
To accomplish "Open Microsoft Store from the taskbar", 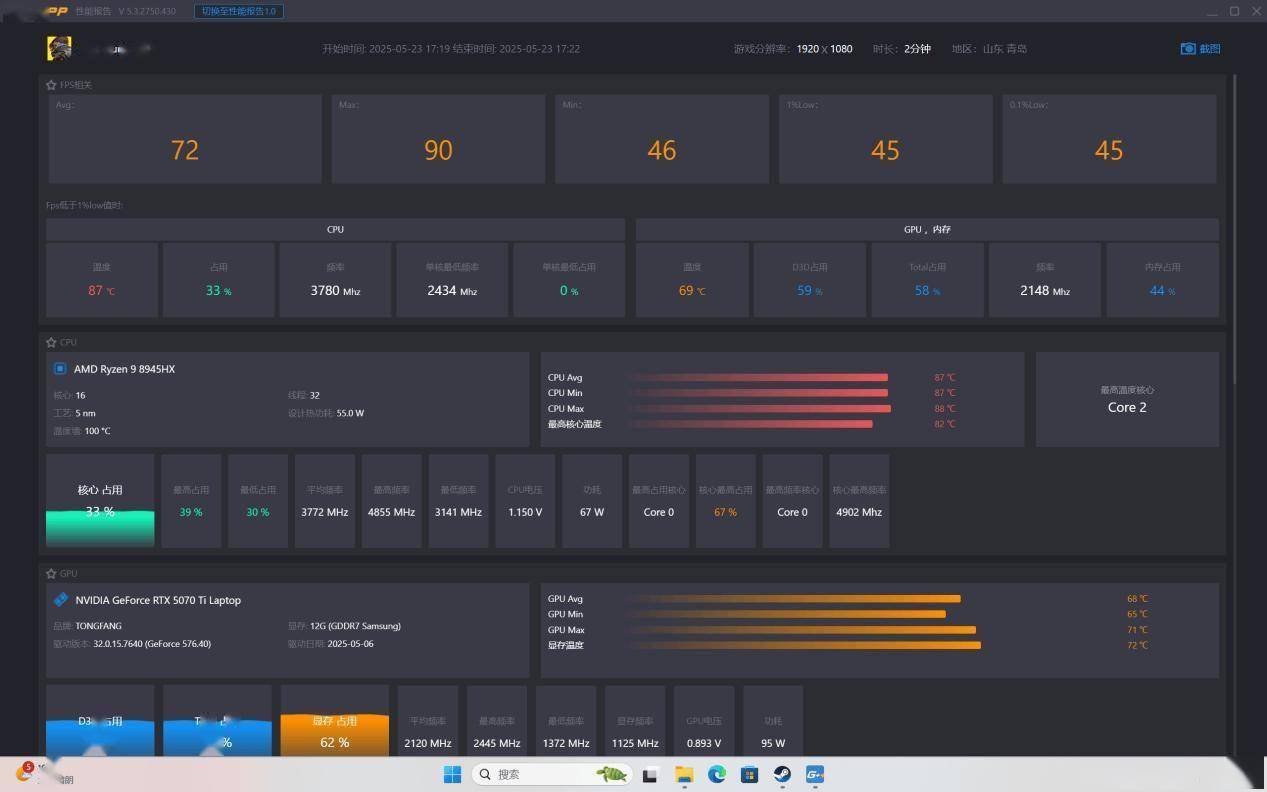I will coord(750,774).
